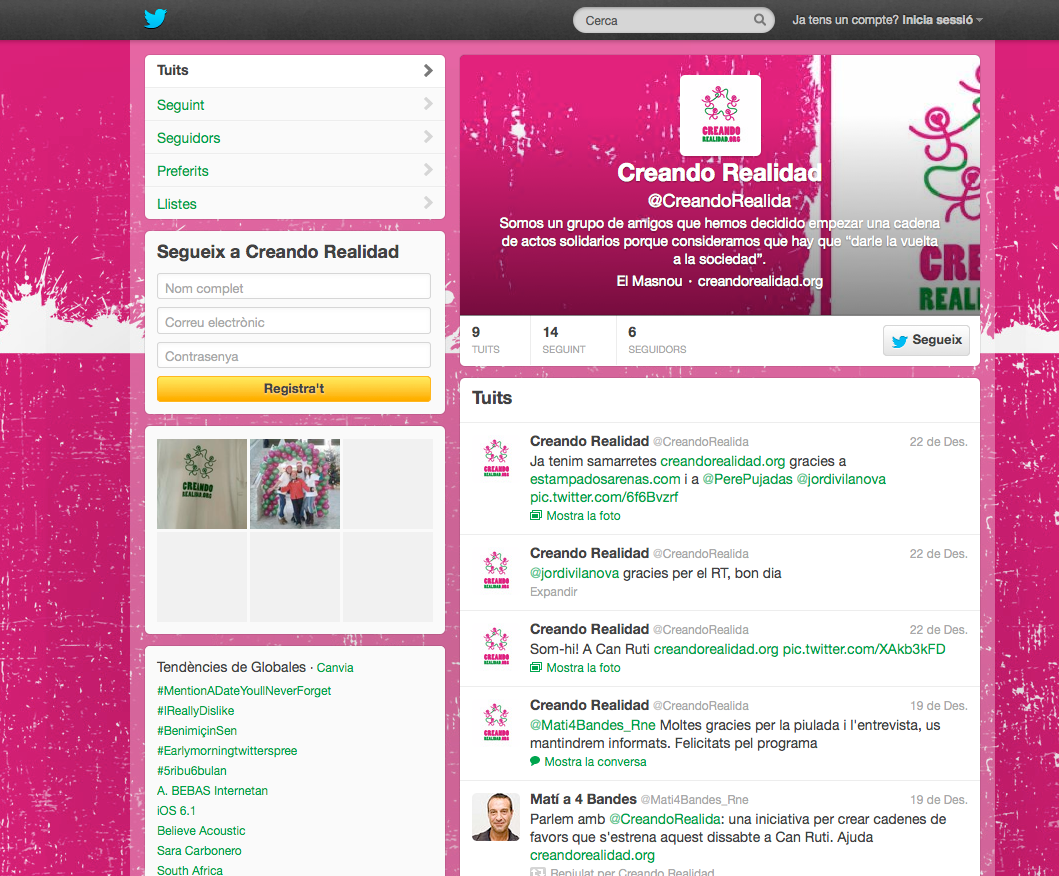Open estampadosarenas.com link
Image resolution: width=1059 pixels, height=876 pixels.
[x=605, y=480]
